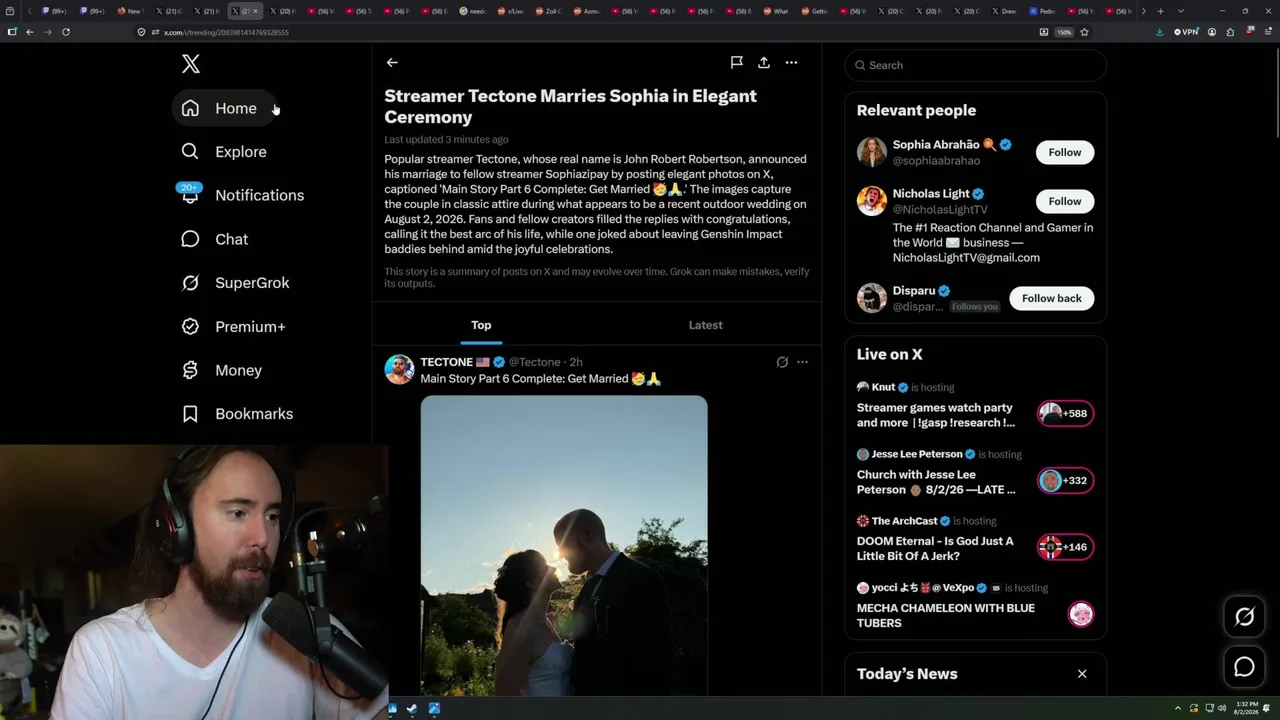Open 'MECHA CHAMELEON WITH BLUE TUBERS' live title
This screenshot has height=720, width=1280.
click(946, 615)
